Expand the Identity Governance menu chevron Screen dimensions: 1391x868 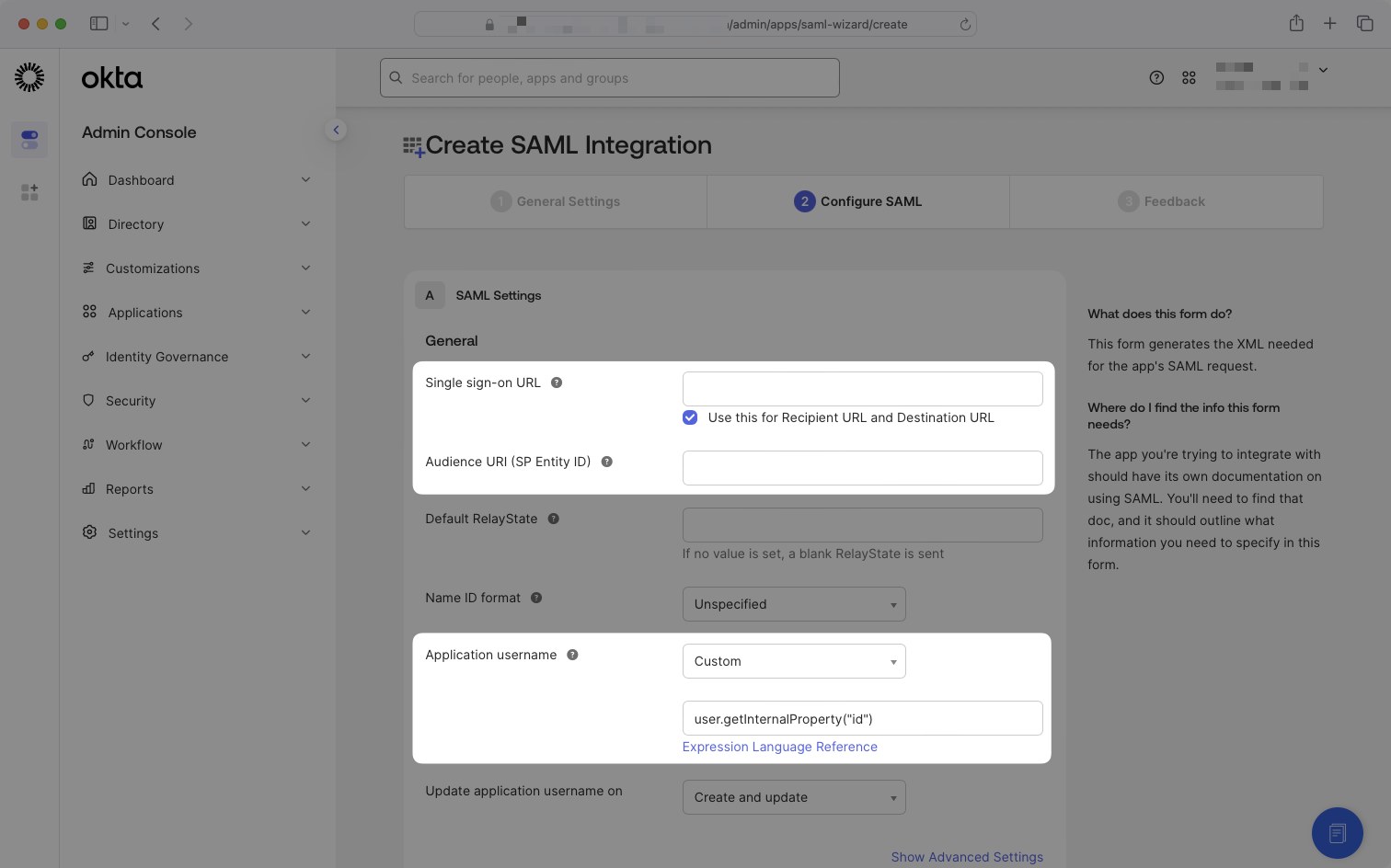tap(305, 356)
